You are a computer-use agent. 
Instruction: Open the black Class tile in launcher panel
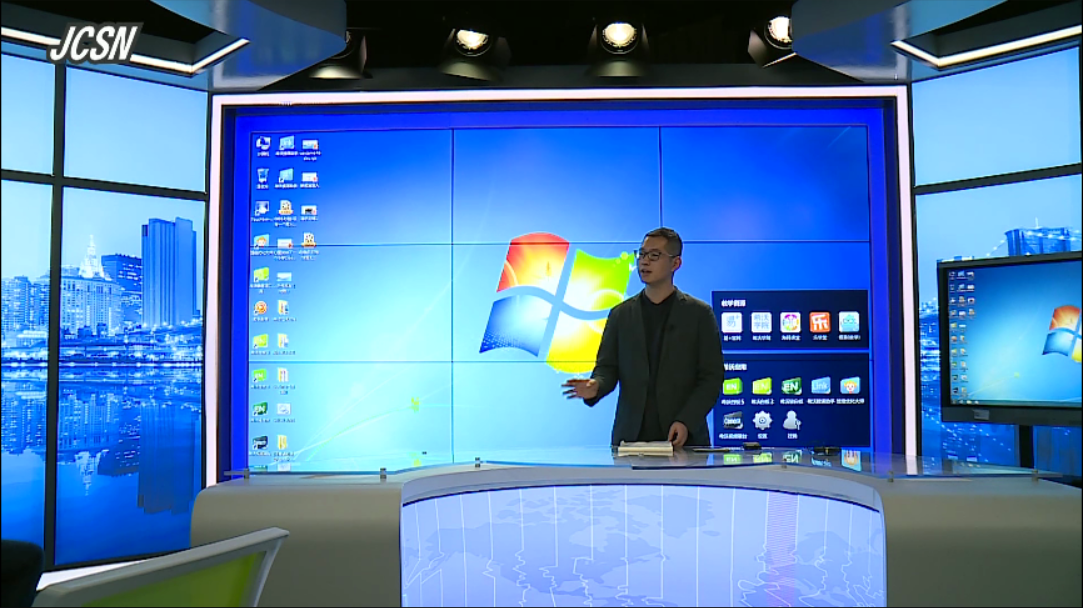[x=733, y=421]
